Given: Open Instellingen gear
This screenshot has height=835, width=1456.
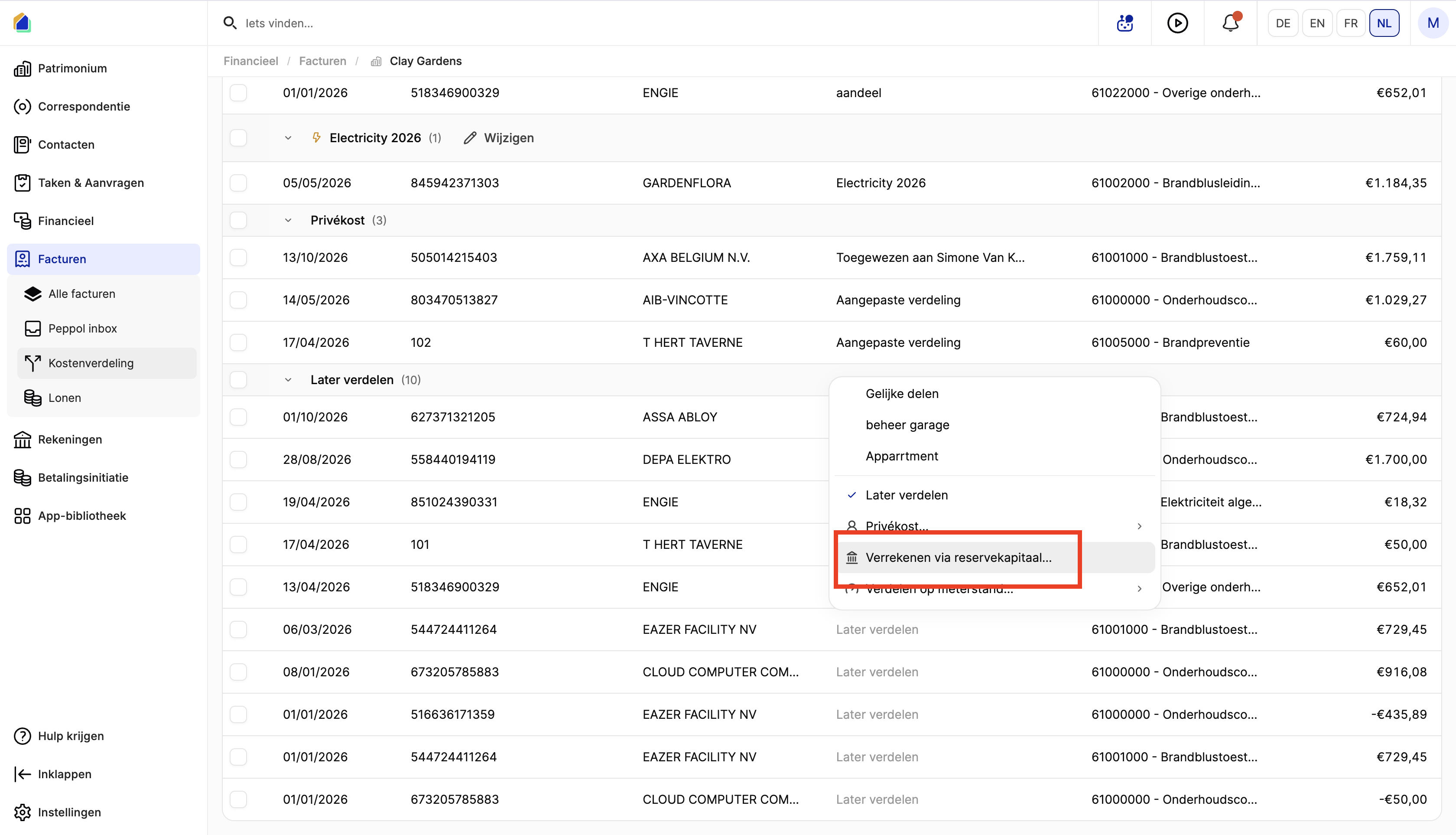Looking at the screenshot, I should tap(23, 812).
